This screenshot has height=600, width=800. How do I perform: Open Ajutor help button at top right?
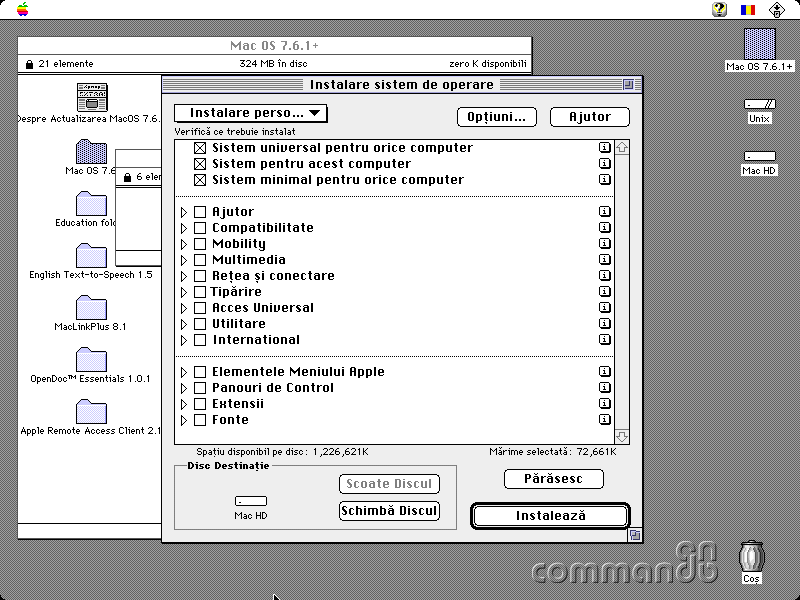[x=590, y=117]
